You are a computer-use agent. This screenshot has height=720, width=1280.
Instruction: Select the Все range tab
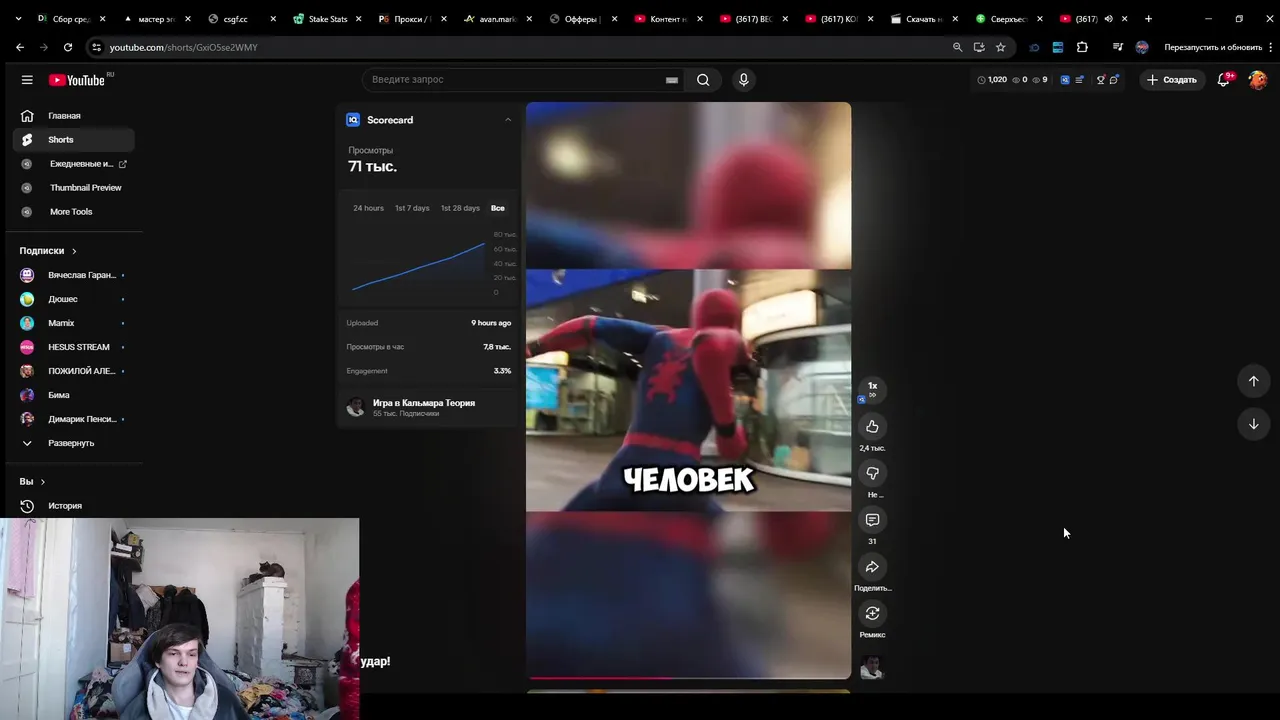coord(498,208)
